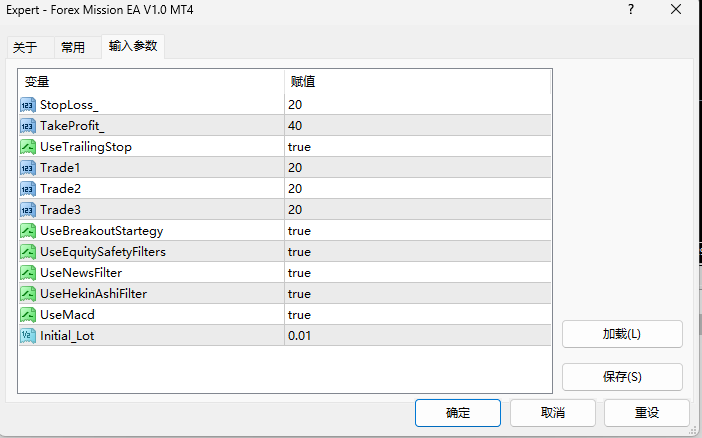Click the help question mark button
702x438 pixels.
coord(631,9)
